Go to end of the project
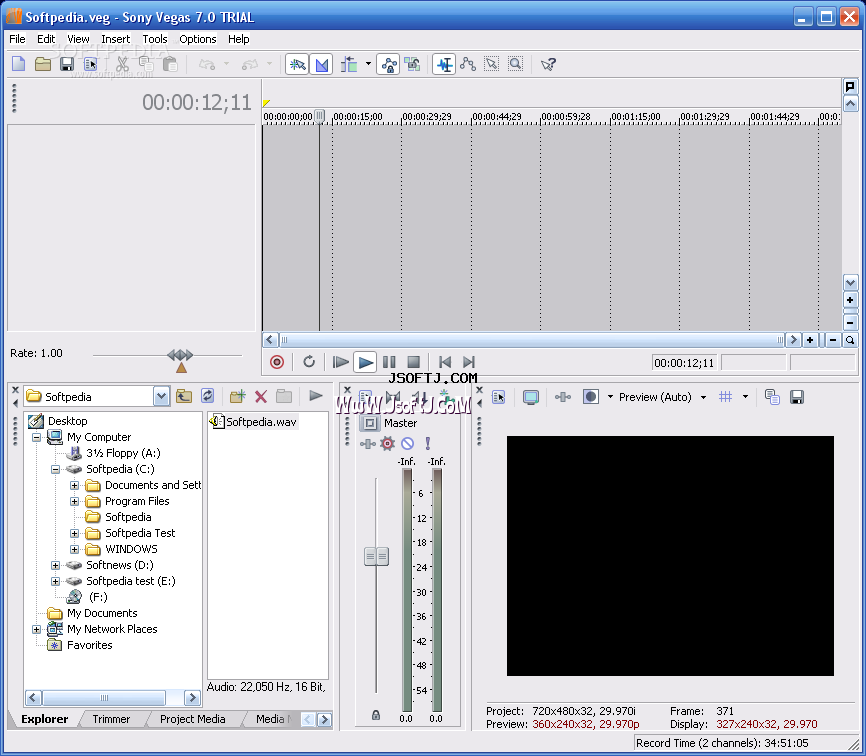The width and height of the screenshot is (866, 756). coord(469,362)
